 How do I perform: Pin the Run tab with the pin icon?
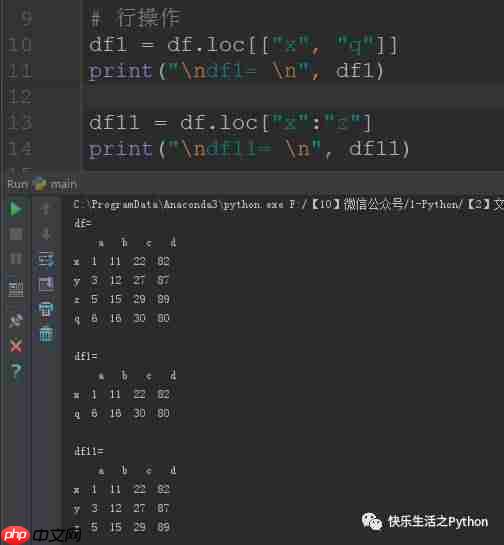(16, 320)
